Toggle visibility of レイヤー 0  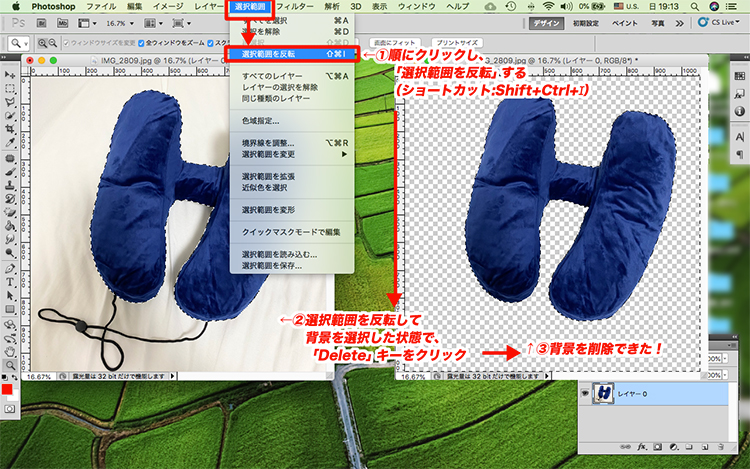point(585,393)
